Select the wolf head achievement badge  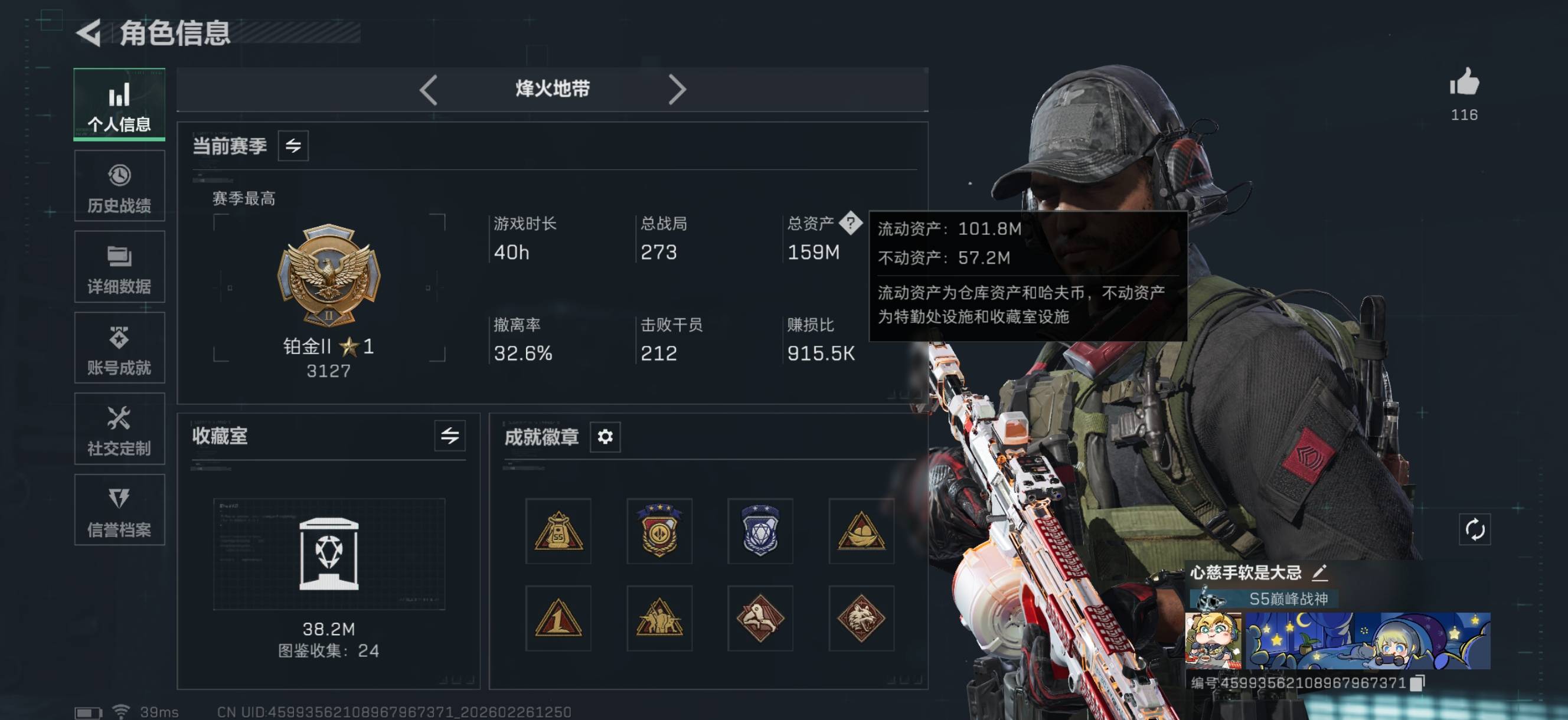click(861, 618)
